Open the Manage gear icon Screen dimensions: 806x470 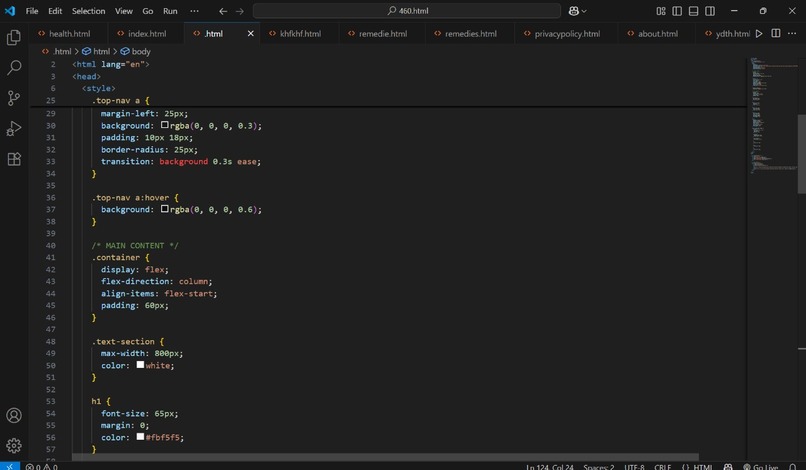tap(14, 445)
